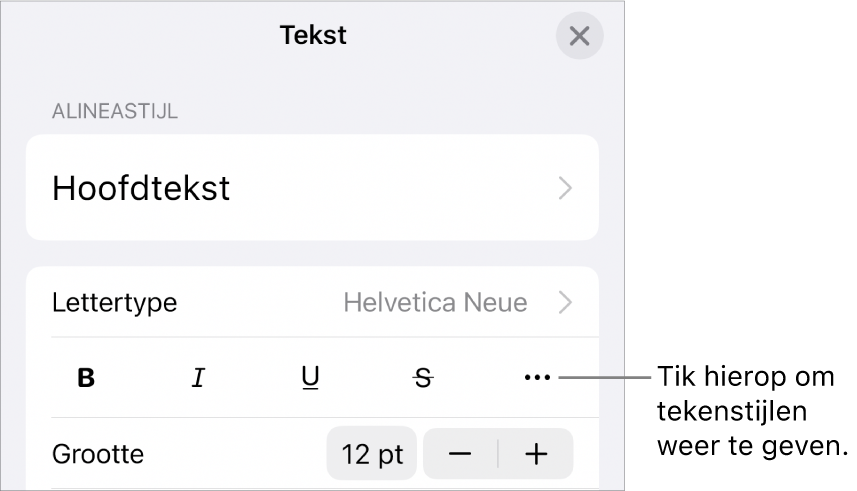
Task: Toggle bold text formatting
Action: pos(87,378)
